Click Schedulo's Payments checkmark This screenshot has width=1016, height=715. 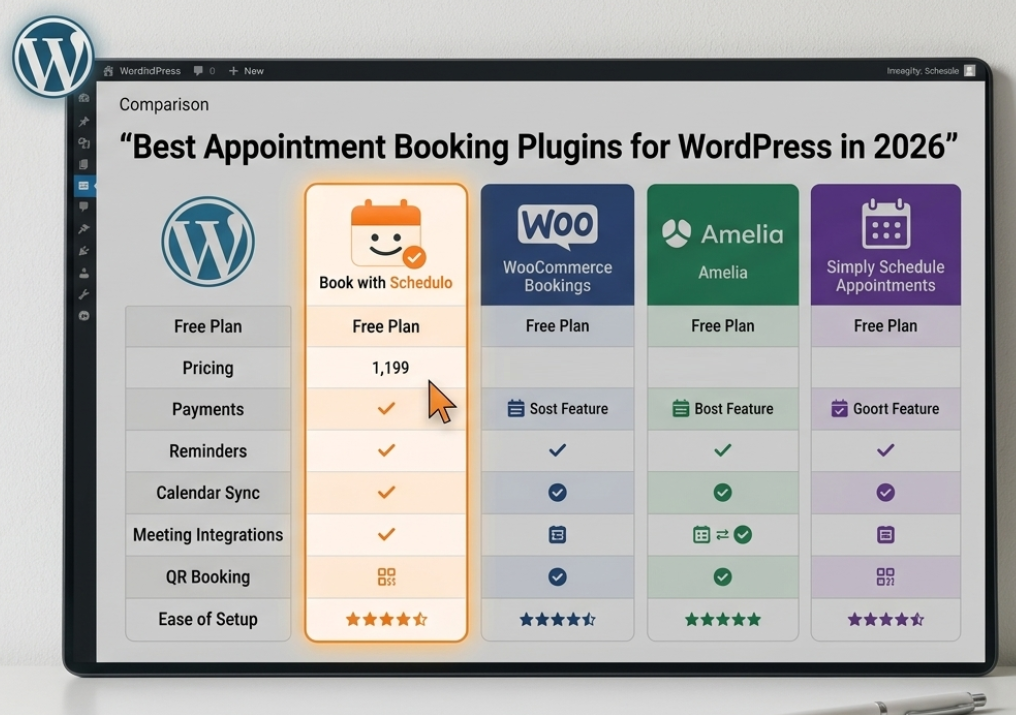pyautogui.click(x=386, y=408)
